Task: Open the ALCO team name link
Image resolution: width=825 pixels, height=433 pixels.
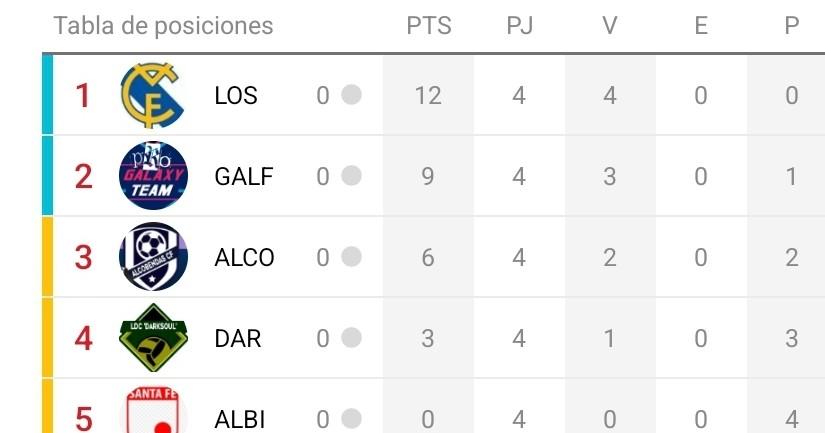Action: coord(244,258)
